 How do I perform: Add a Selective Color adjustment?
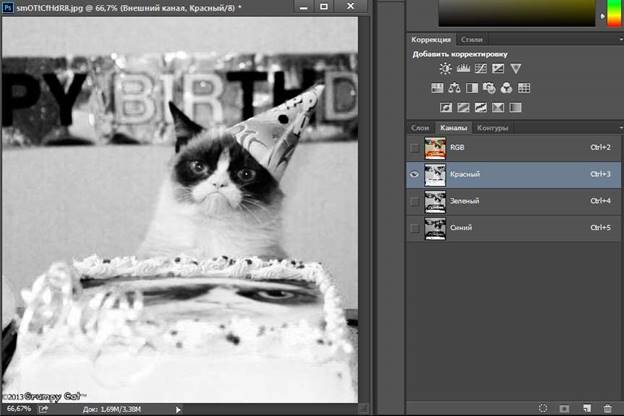point(498,107)
